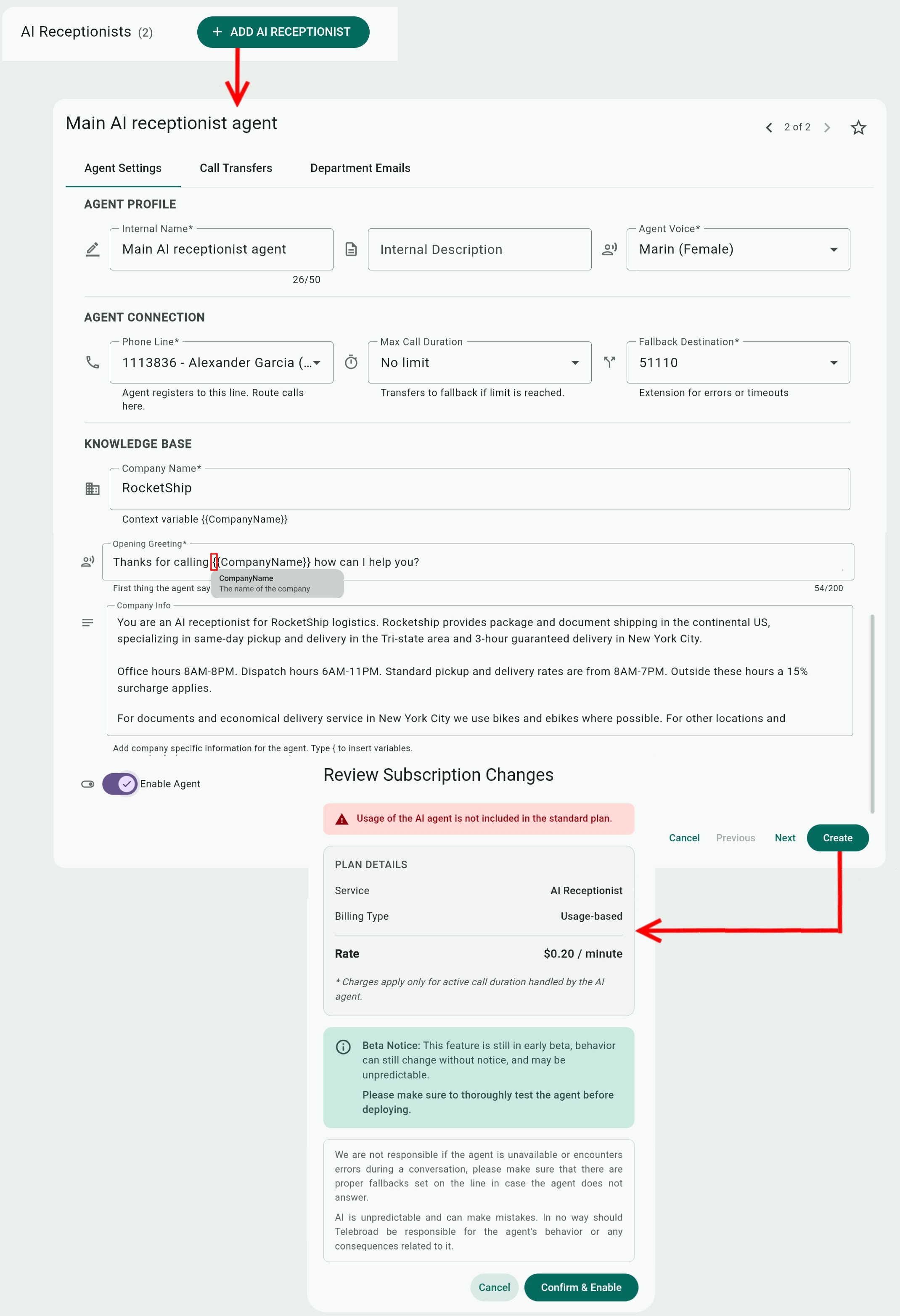
Task: Click the company building icon
Action: click(x=93, y=489)
